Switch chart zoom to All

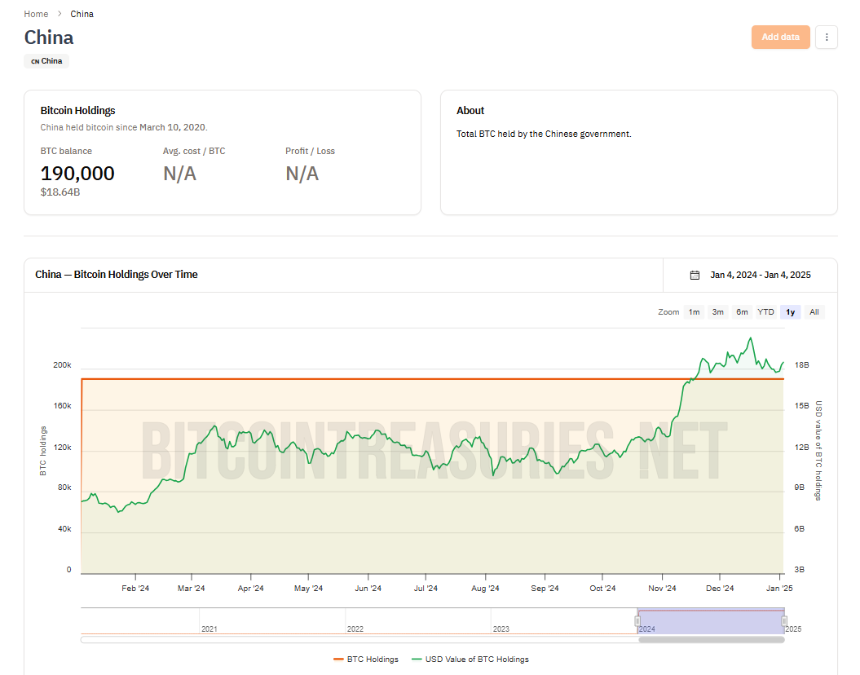click(814, 312)
